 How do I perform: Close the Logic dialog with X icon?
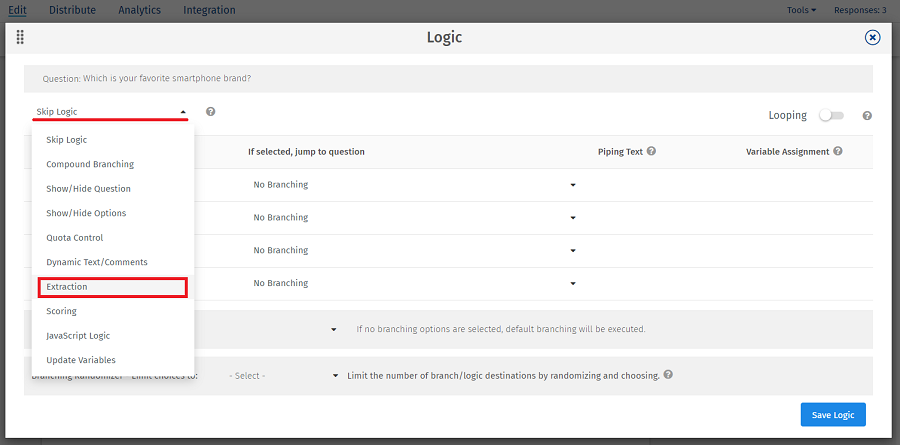[x=872, y=37]
